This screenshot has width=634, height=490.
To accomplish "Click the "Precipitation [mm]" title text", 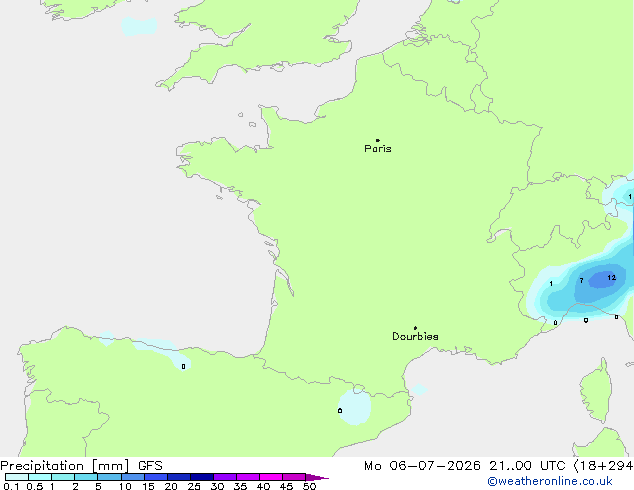I will (65, 466).
